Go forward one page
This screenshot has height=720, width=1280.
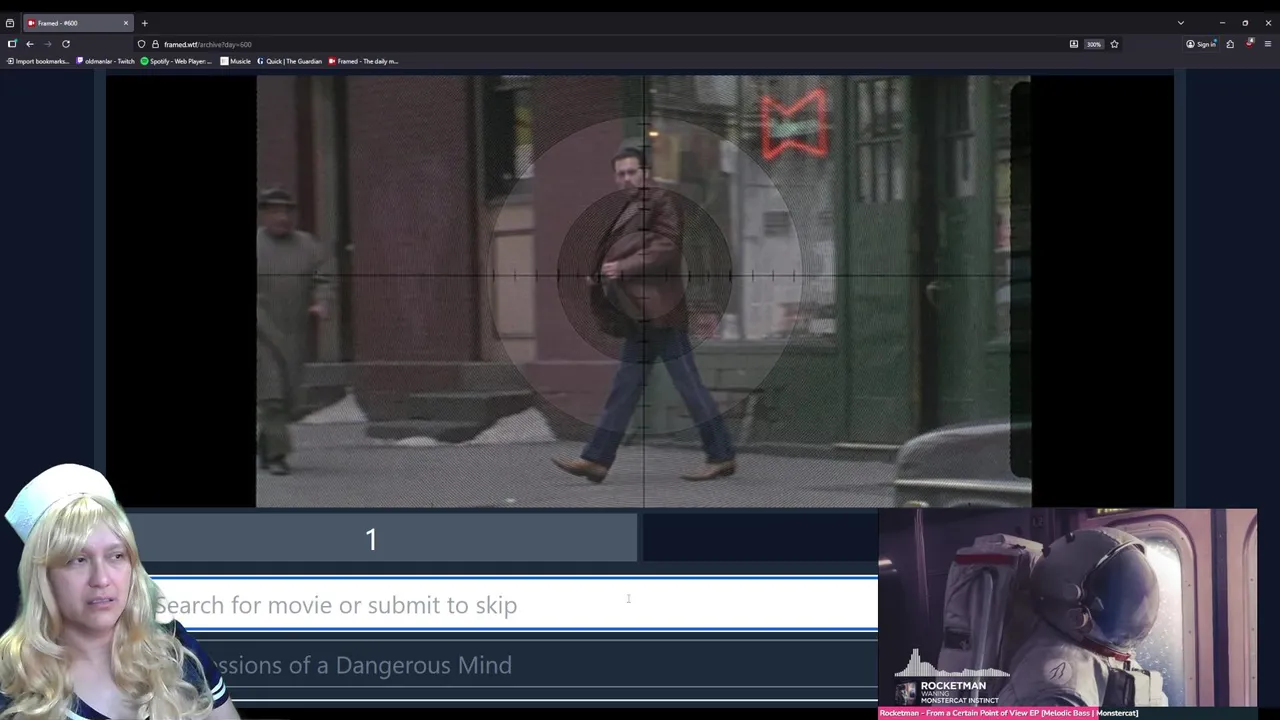[x=47, y=44]
